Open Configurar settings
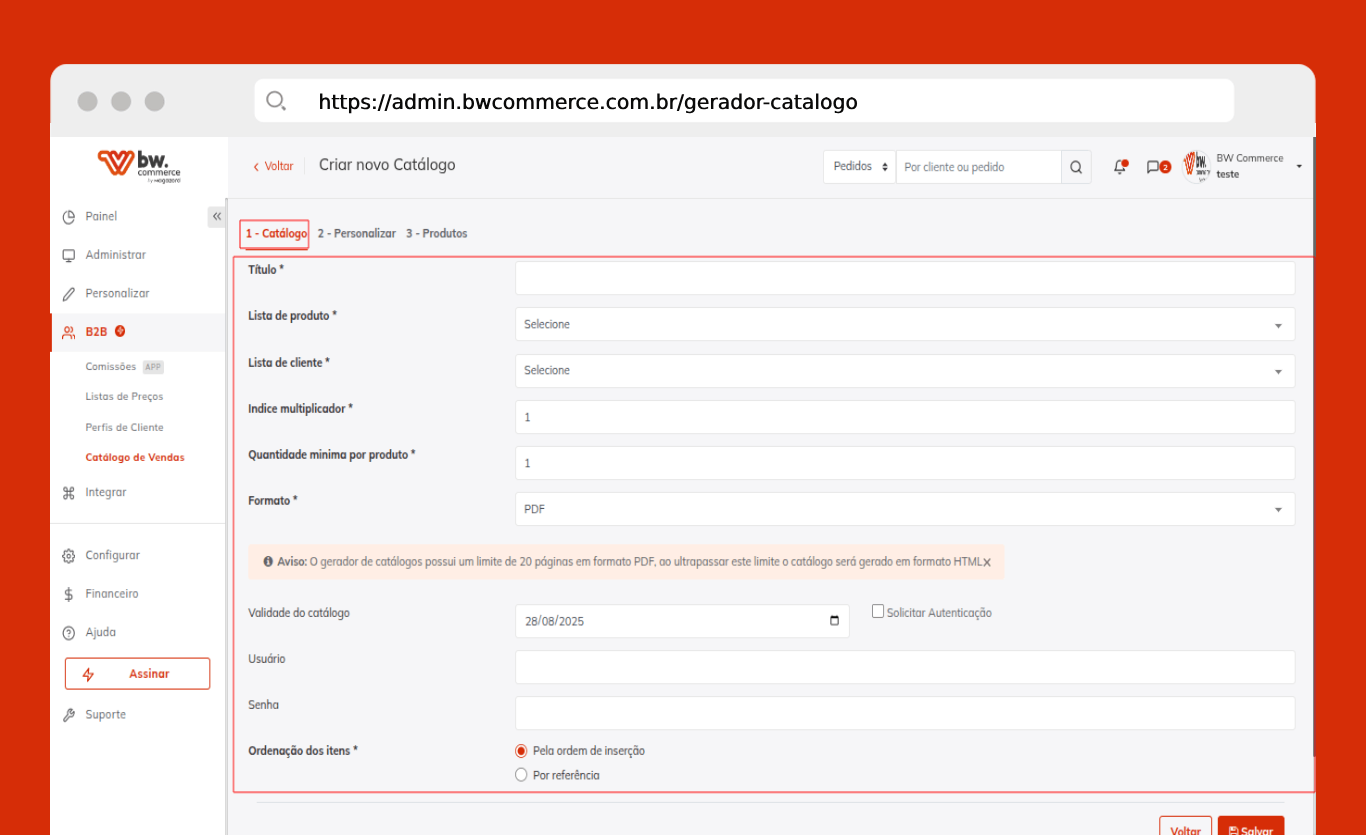Image resolution: width=1366 pixels, height=835 pixels. point(112,555)
